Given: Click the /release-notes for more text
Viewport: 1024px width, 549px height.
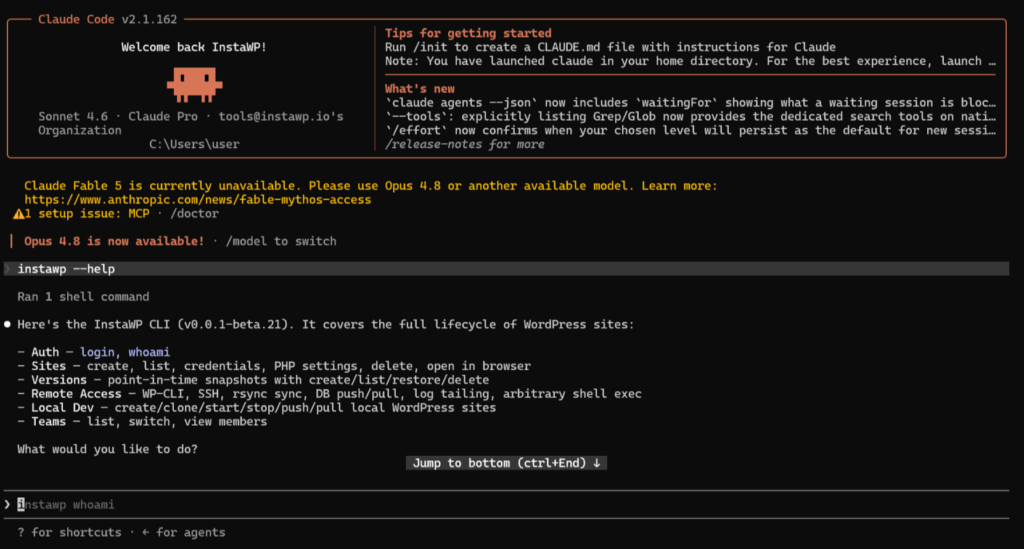Looking at the screenshot, I should pyautogui.click(x=464, y=144).
